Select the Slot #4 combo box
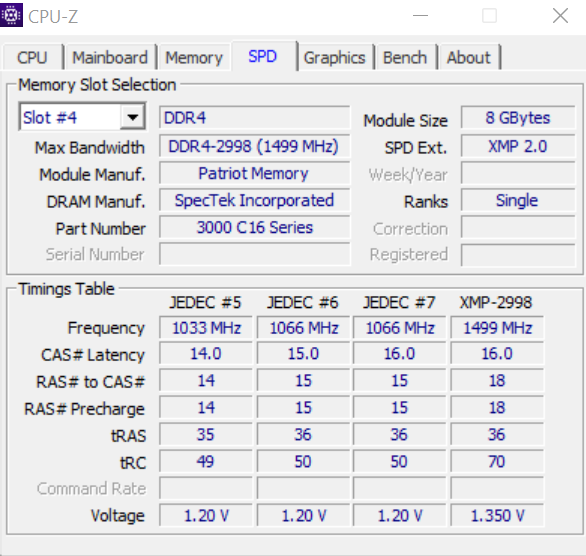 pyautogui.click(x=82, y=117)
